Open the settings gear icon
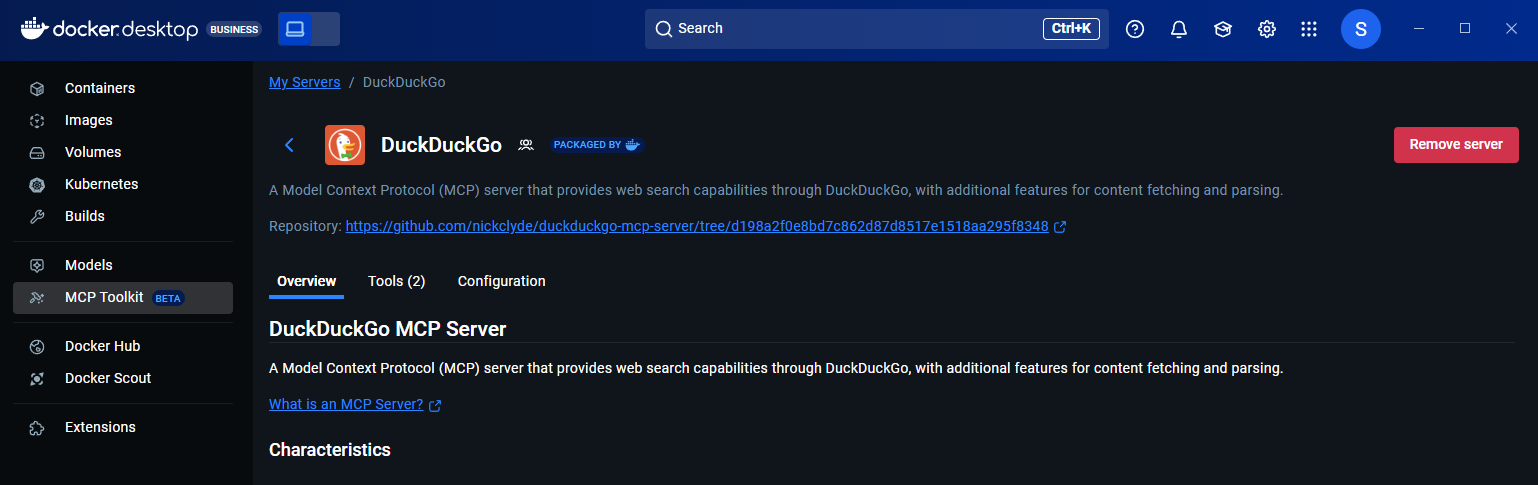The image size is (1538, 485). [x=1267, y=29]
